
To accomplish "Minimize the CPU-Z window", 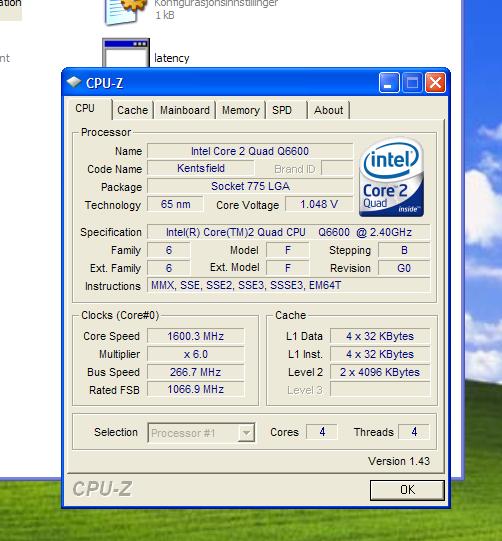I will 389,82.
